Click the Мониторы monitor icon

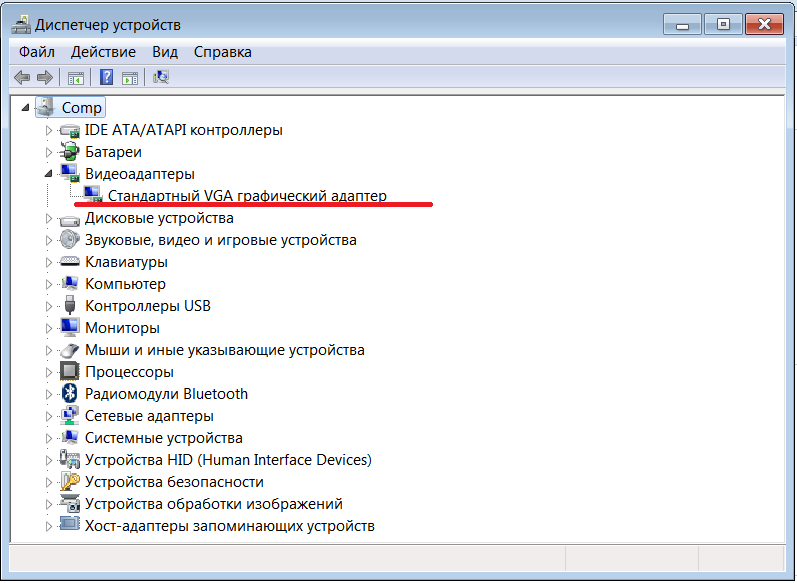pos(70,327)
